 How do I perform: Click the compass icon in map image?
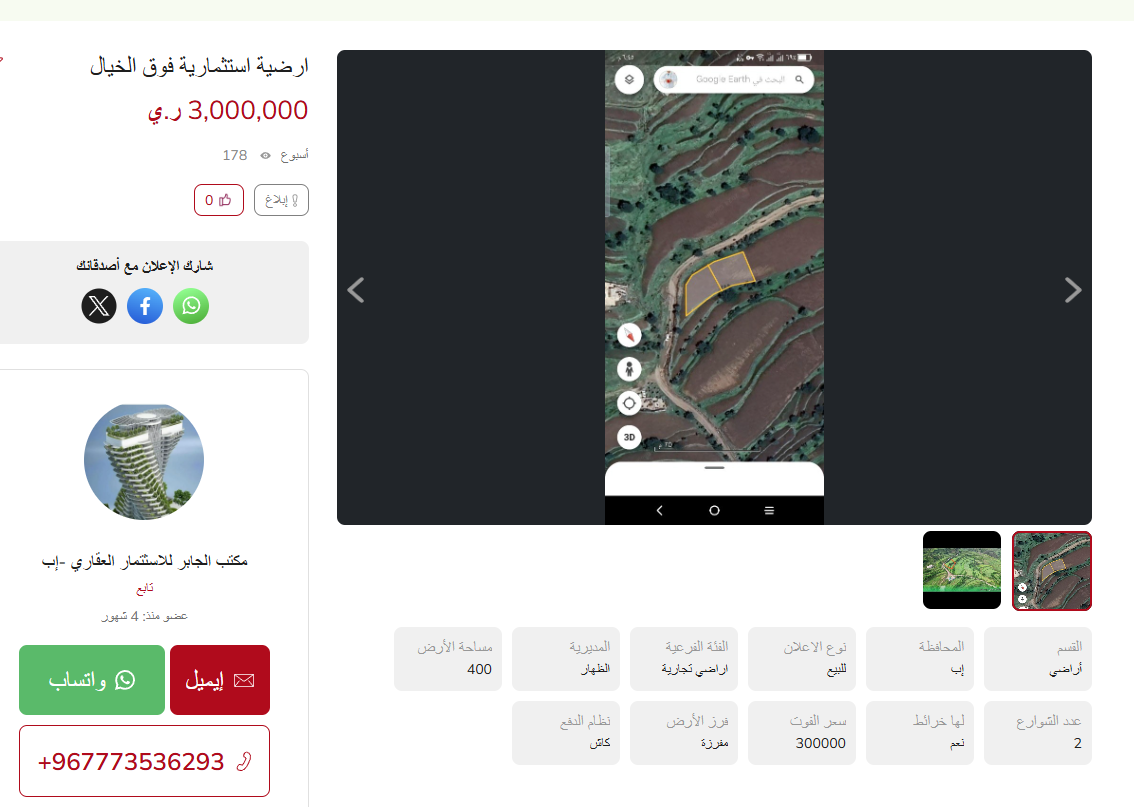click(629, 335)
